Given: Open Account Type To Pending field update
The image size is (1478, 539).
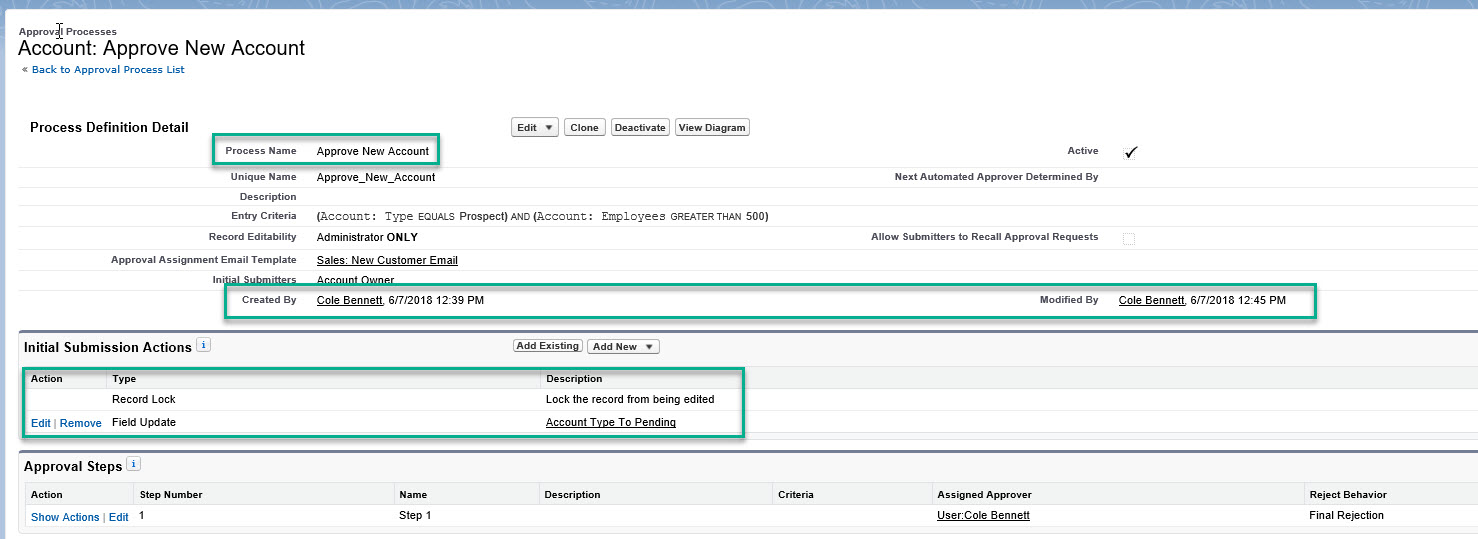Looking at the screenshot, I should point(610,422).
